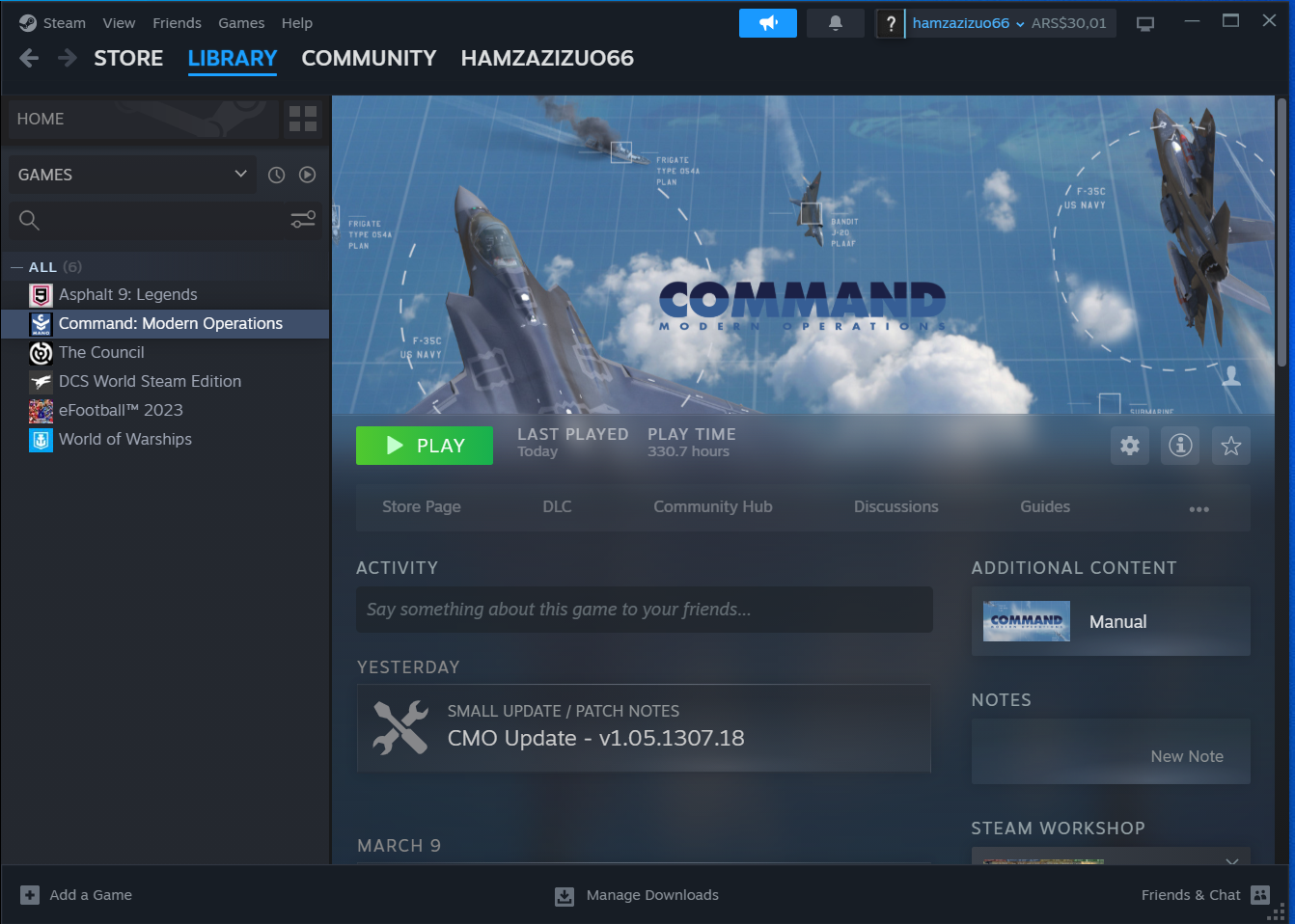1295x924 pixels.
Task: Expand the GAMES filter dropdown
Action: click(133, 175)
